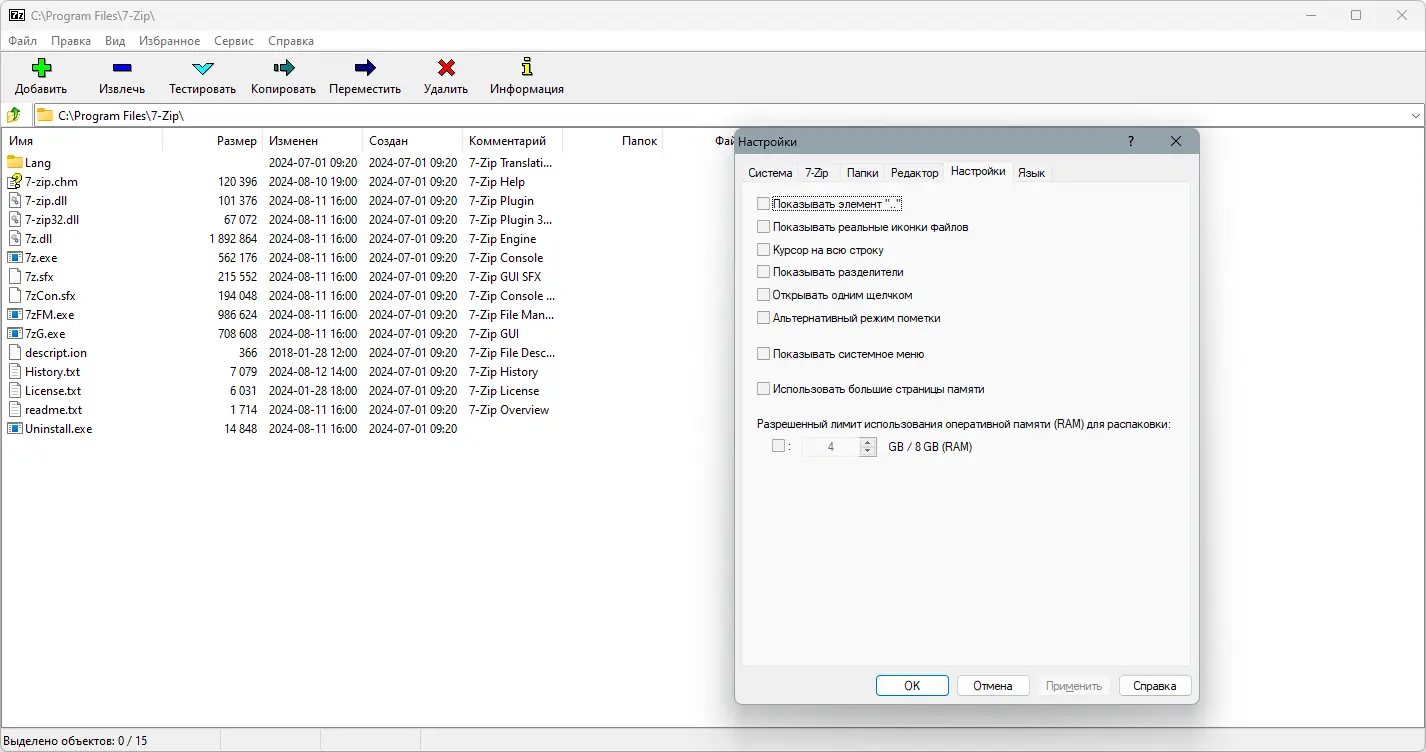
Task: Click the 7zFM.exe application icon
Action: 15,314
